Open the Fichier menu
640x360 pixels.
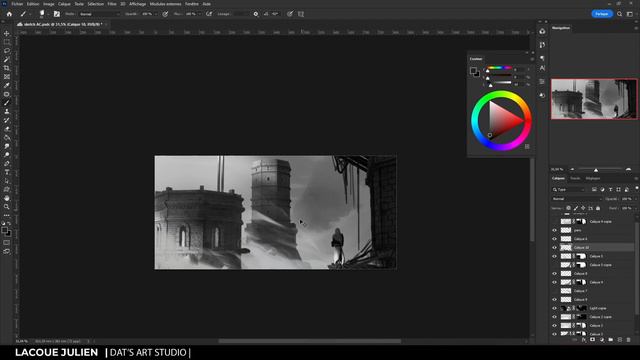point(17,4)
